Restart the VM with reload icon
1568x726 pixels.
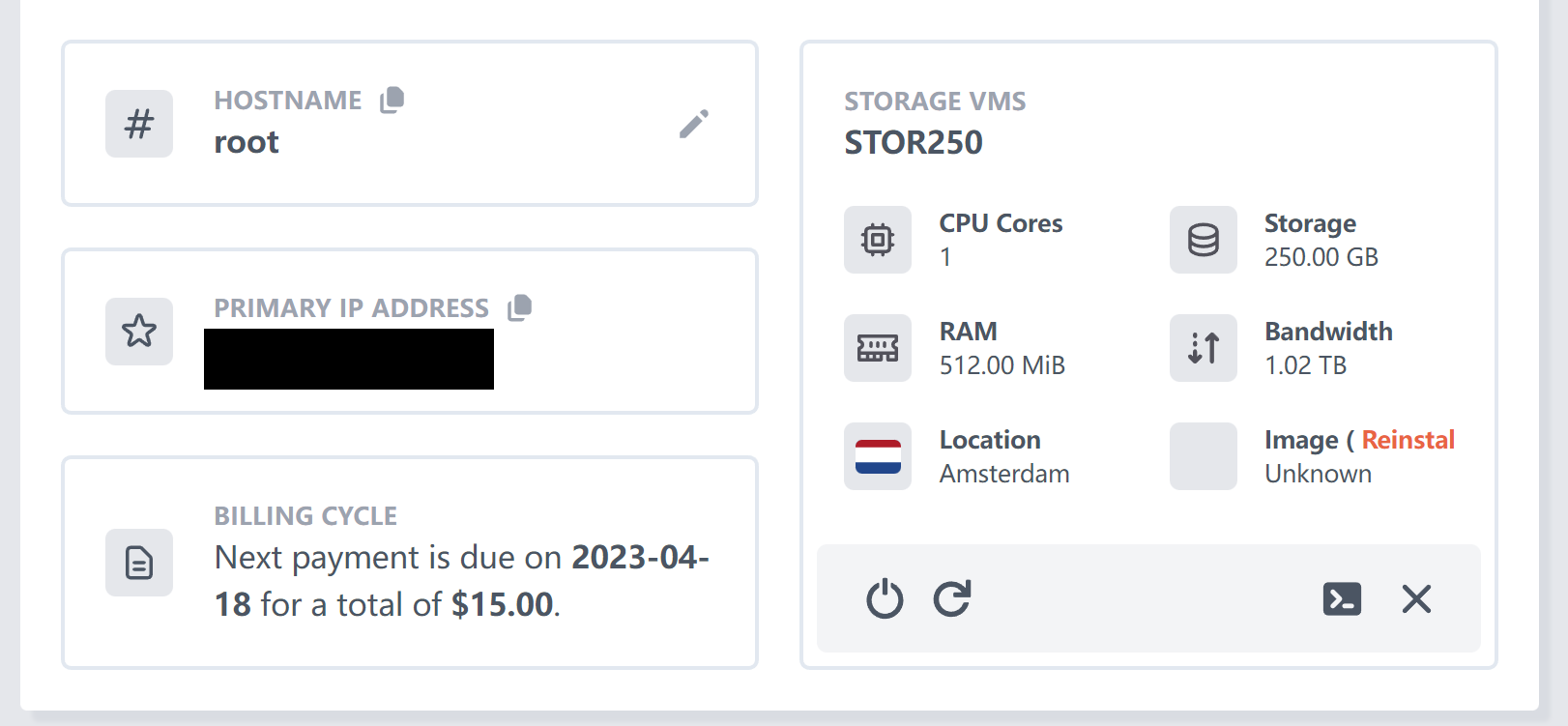(x=952, y=599)
